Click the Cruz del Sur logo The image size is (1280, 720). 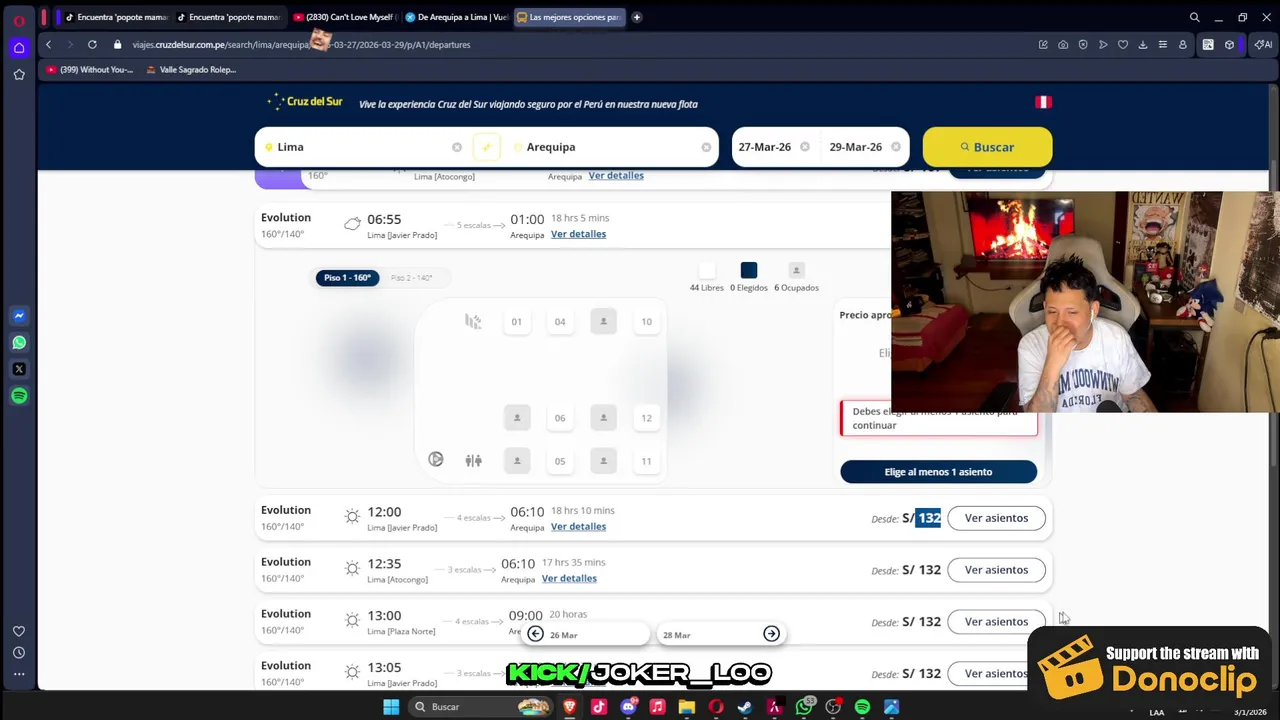[x=305, y=102]
